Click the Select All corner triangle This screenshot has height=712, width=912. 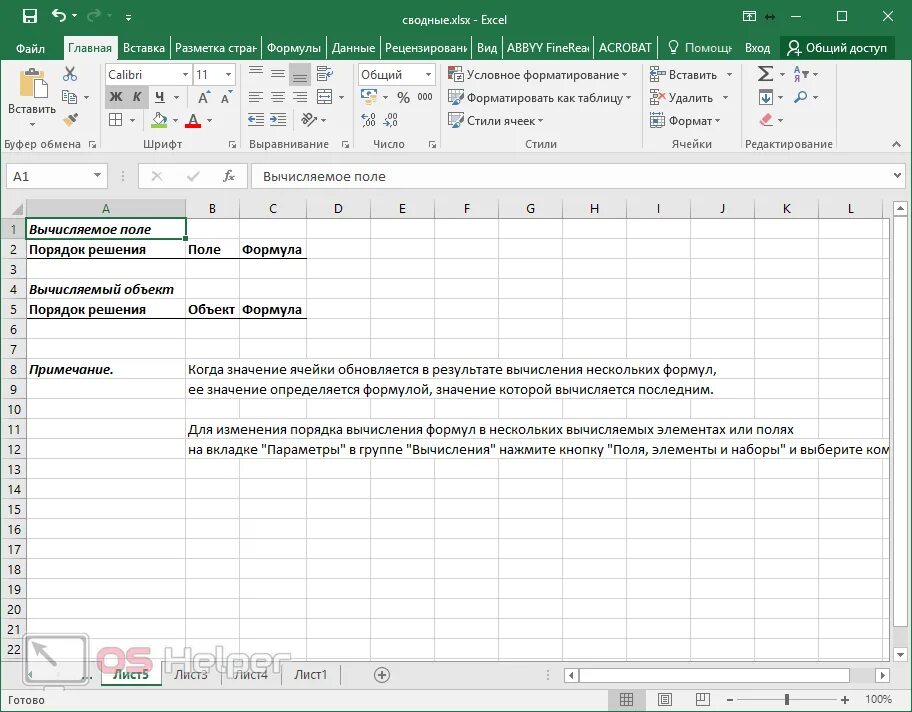pos(15,208)
